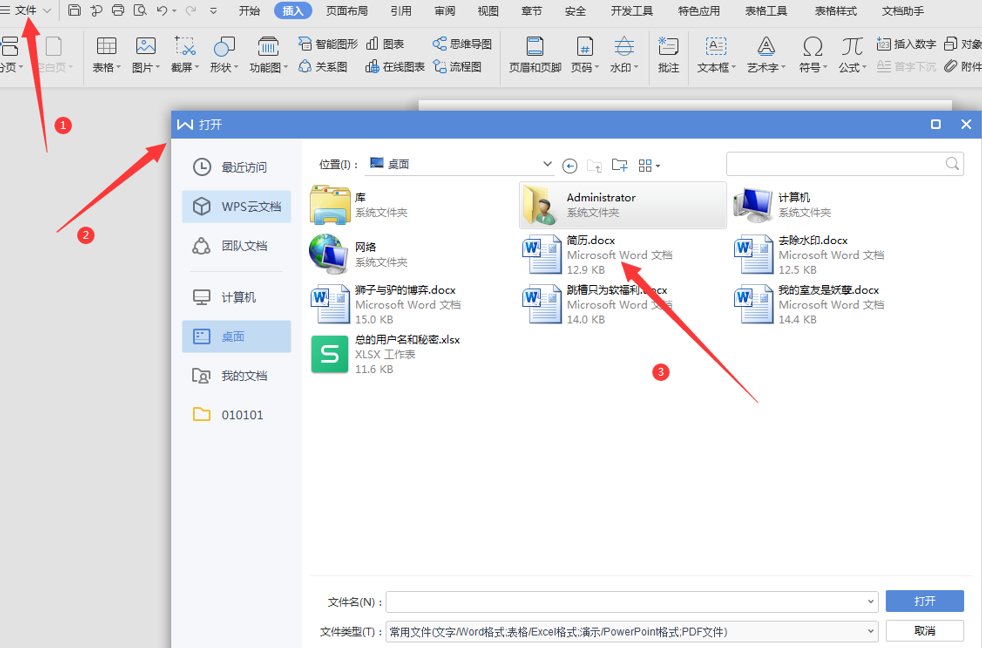Select 最近访问 in dialog sidebar

pyautogui.click(x=237, y=167)
